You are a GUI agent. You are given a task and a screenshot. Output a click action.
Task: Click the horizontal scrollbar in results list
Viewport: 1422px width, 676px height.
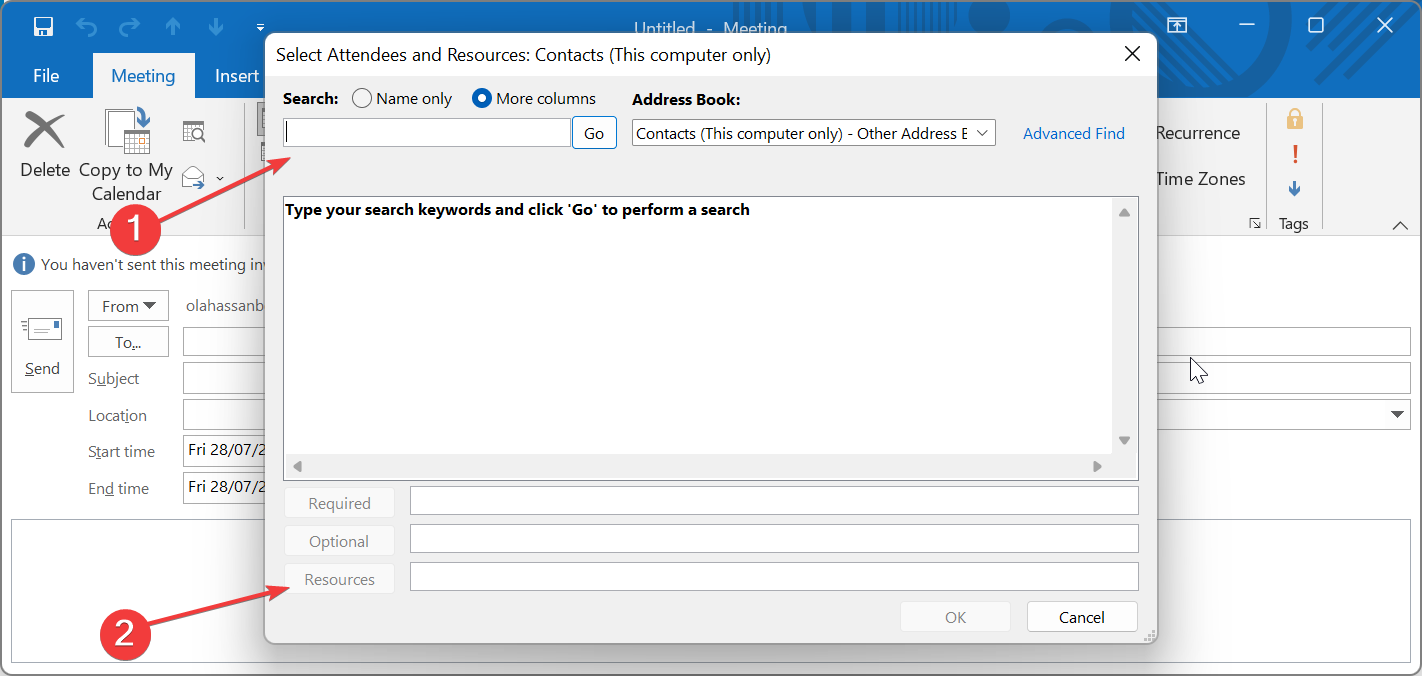[697, 466]
